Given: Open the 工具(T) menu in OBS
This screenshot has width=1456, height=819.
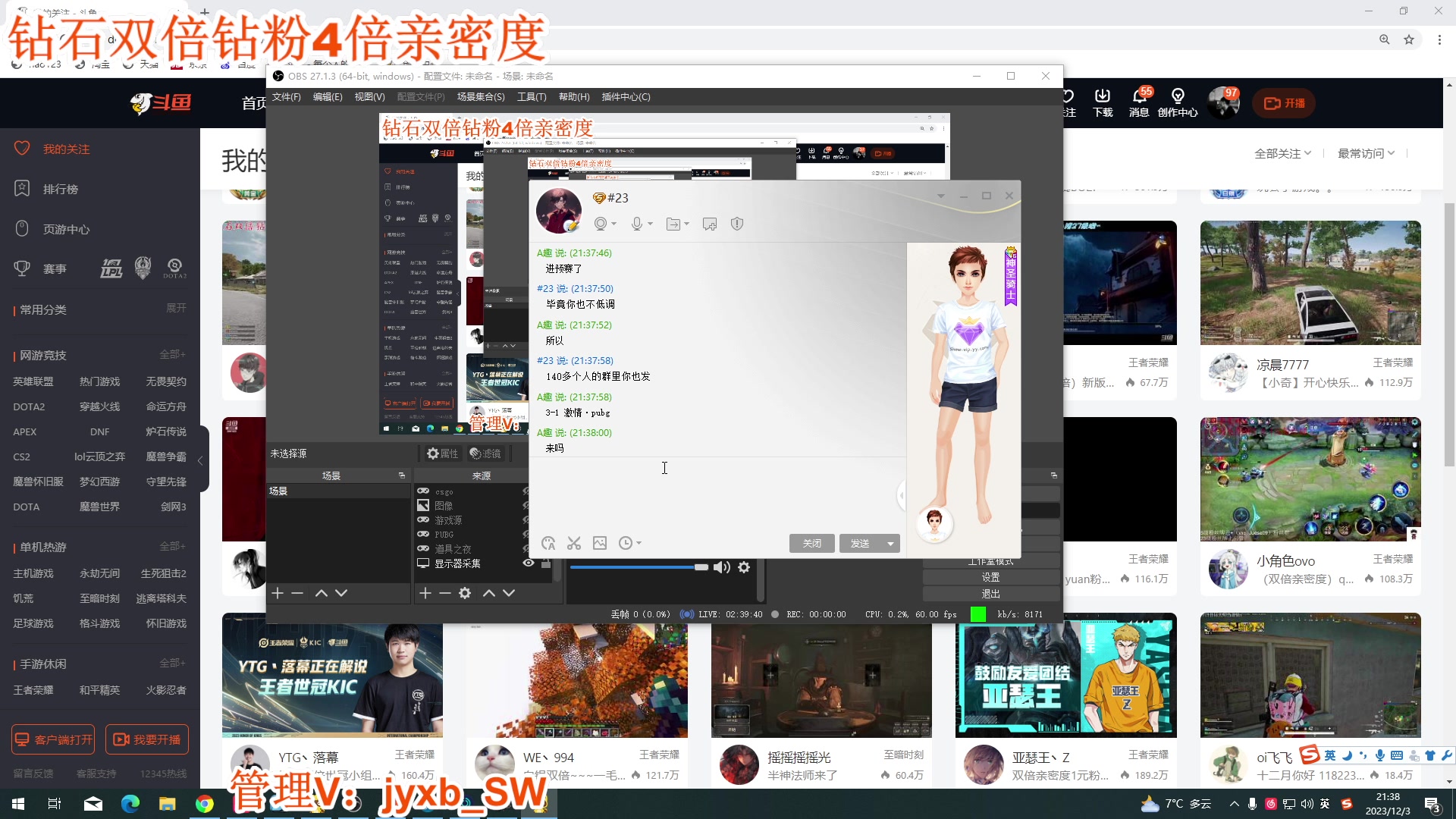Looking at the screenshot, I should [532, 97].
